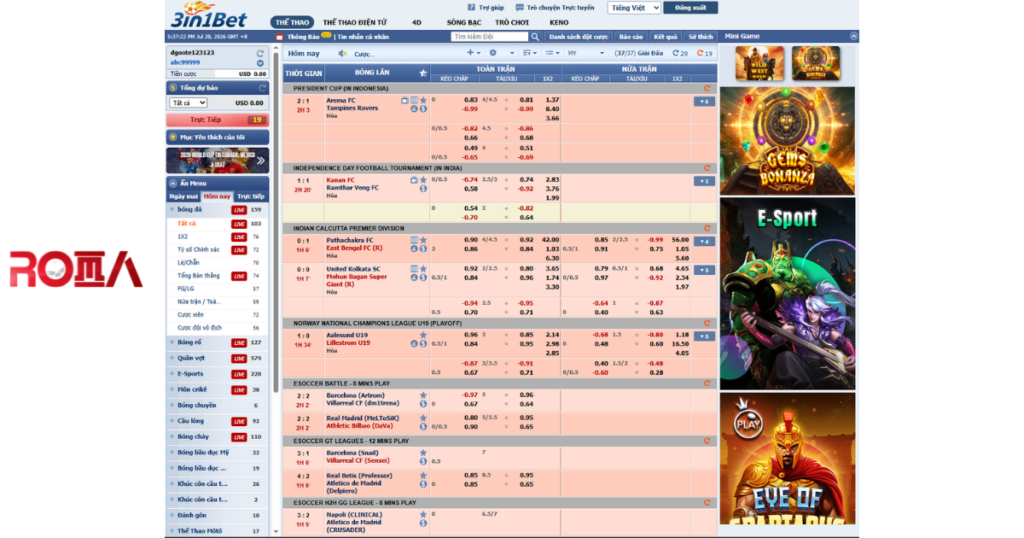
Task: Refresh the Independence Day Football Tournament section
Action: [707, 168]
